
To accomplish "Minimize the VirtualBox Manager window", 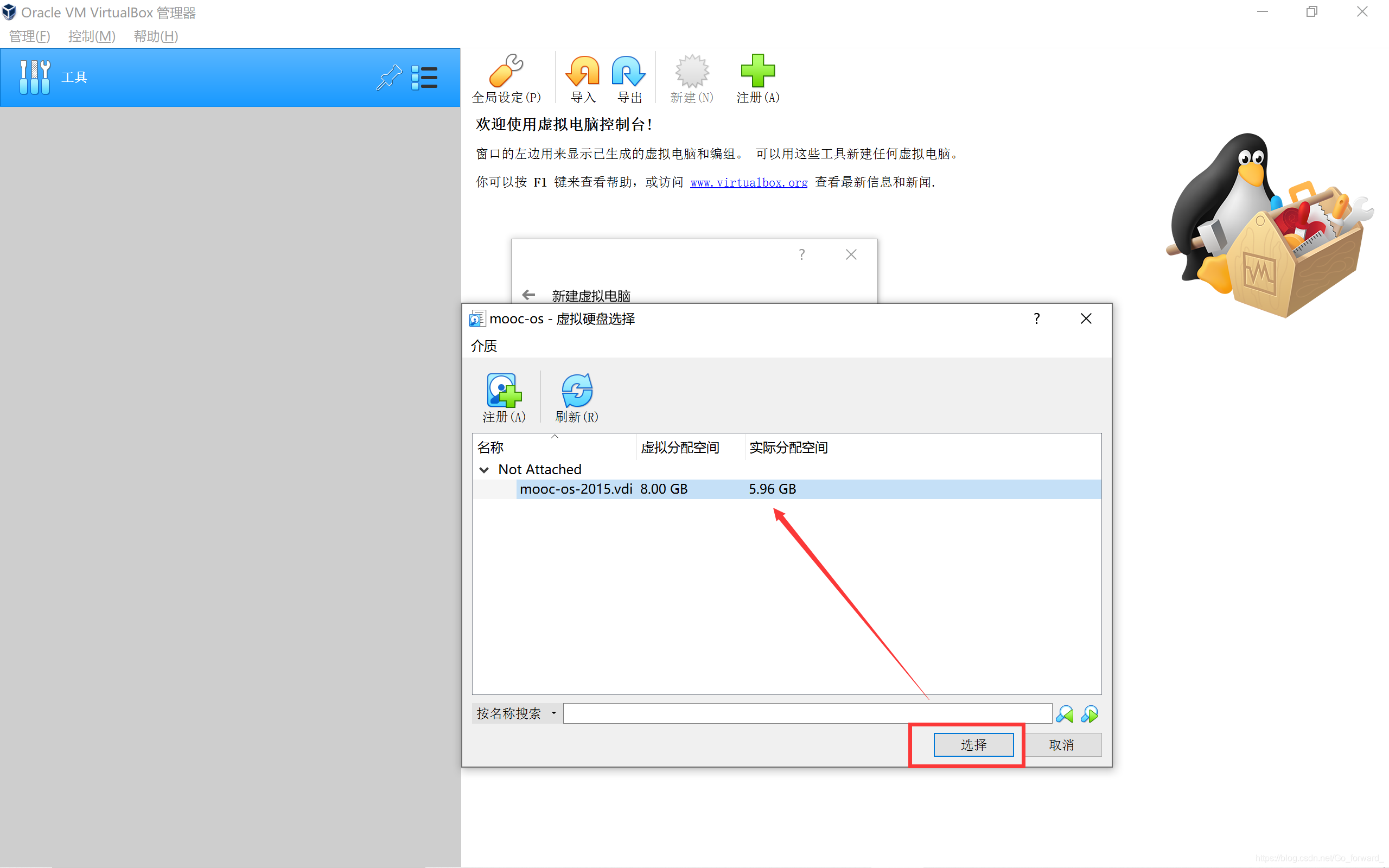I will click(1262, 12).
